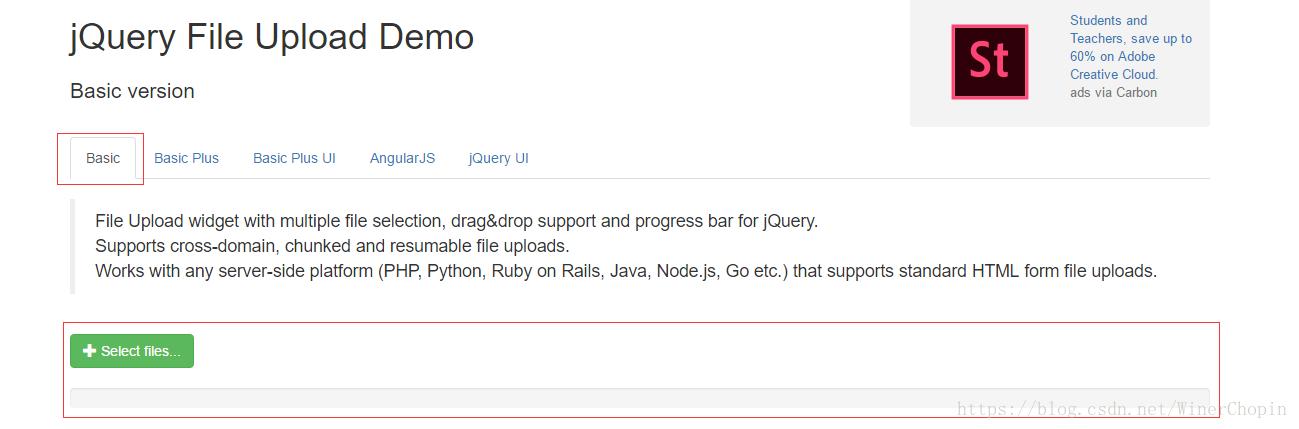Click the 'Supports cross-domain' description line
The width and height of the screenshot is (1299, 429).
(x=332, y=246)
